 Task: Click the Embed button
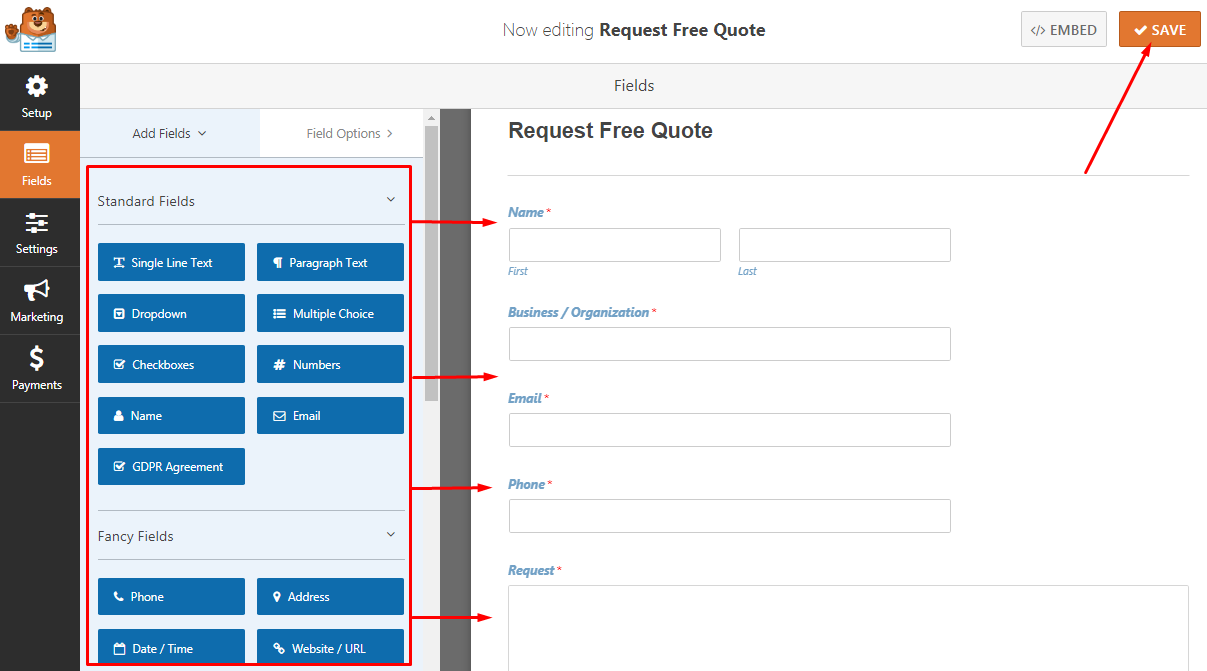[x=1064, y=30]
